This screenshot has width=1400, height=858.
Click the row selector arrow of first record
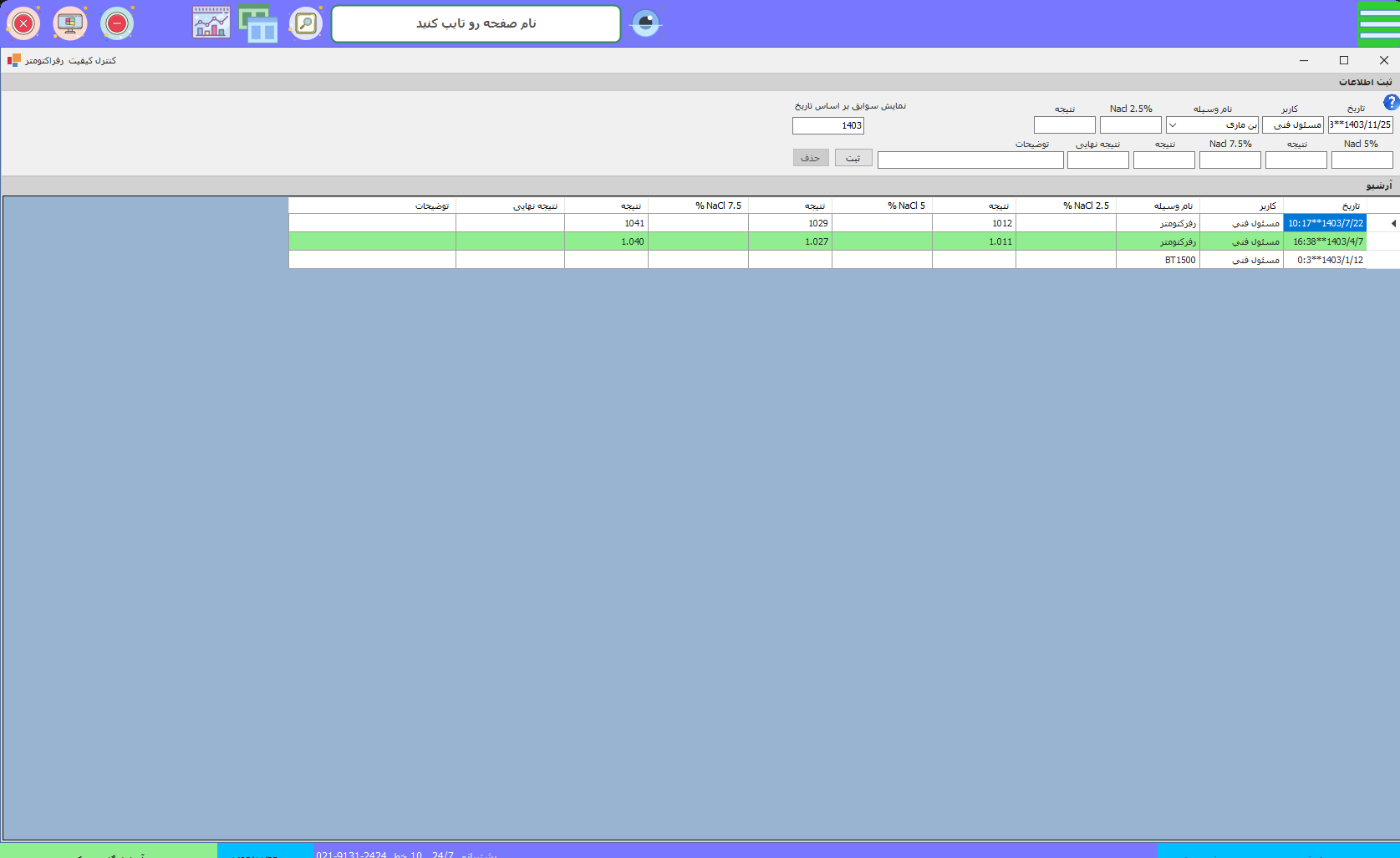tap(1392, 223)
